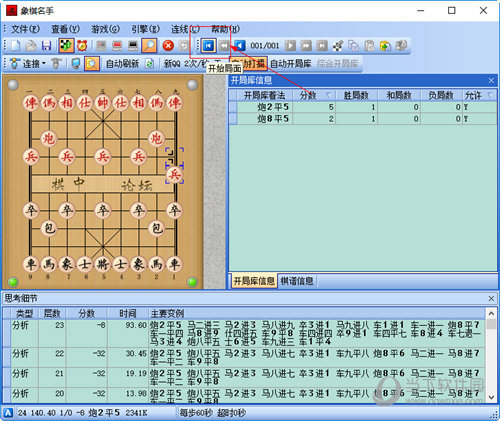
Task: Go to the start position
Action: point(209,46)
